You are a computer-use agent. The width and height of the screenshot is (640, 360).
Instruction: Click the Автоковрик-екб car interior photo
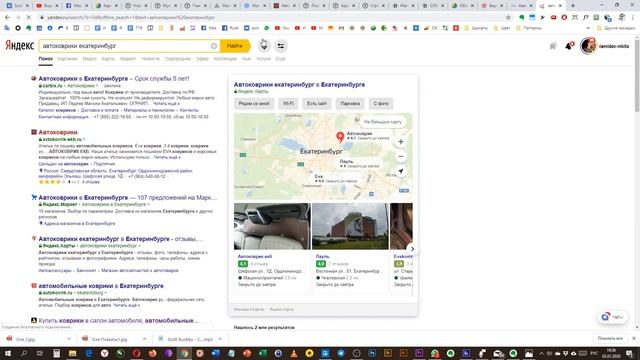coord(272,226)
